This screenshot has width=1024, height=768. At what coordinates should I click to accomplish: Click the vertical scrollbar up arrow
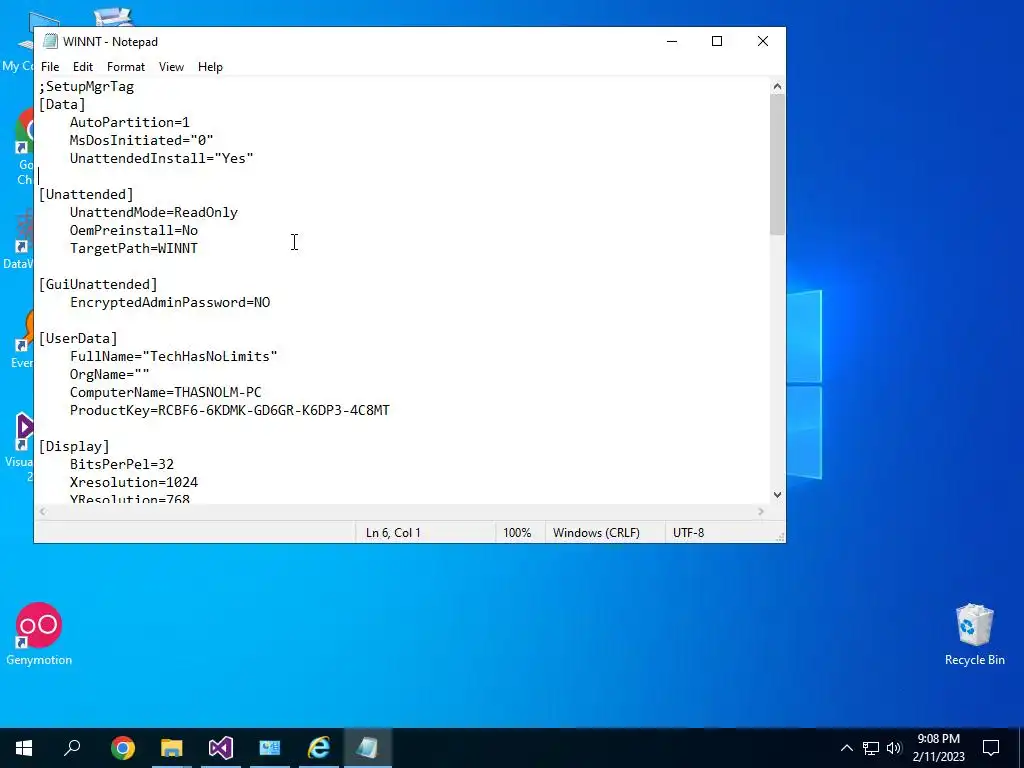(777, 86)
